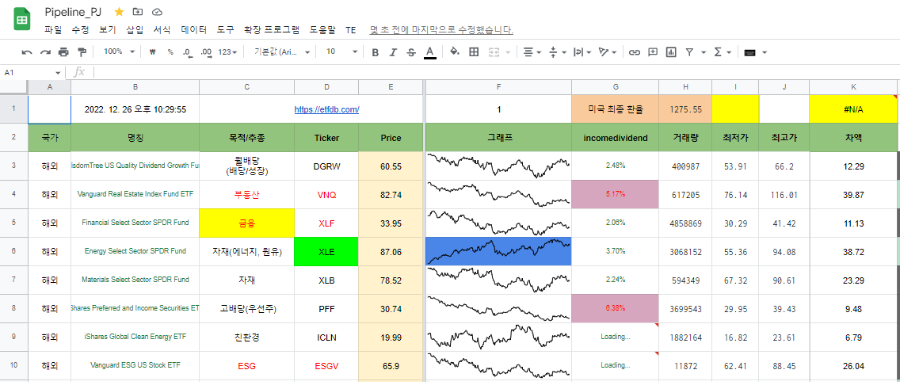
Task: Open the font size 10 dropdown
Action: (x=342, y=52)
